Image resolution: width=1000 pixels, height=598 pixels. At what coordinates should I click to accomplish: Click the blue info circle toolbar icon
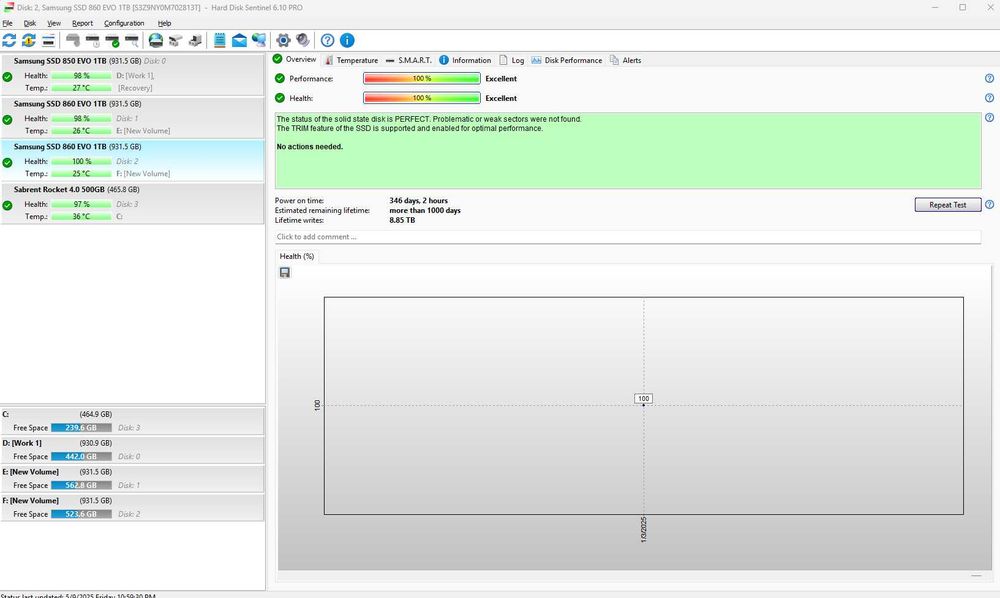point(347,40)
